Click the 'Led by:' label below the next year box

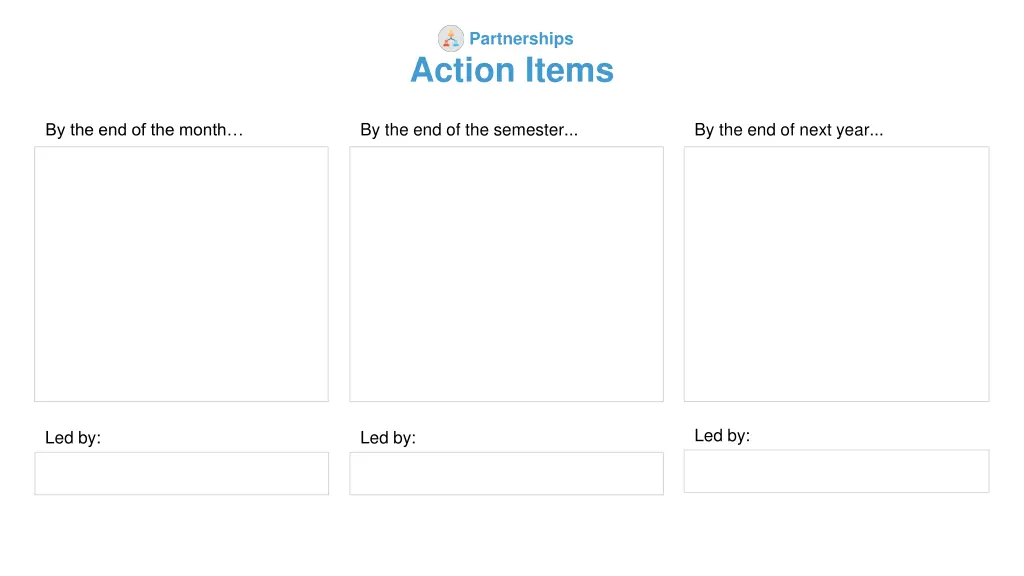722,436
